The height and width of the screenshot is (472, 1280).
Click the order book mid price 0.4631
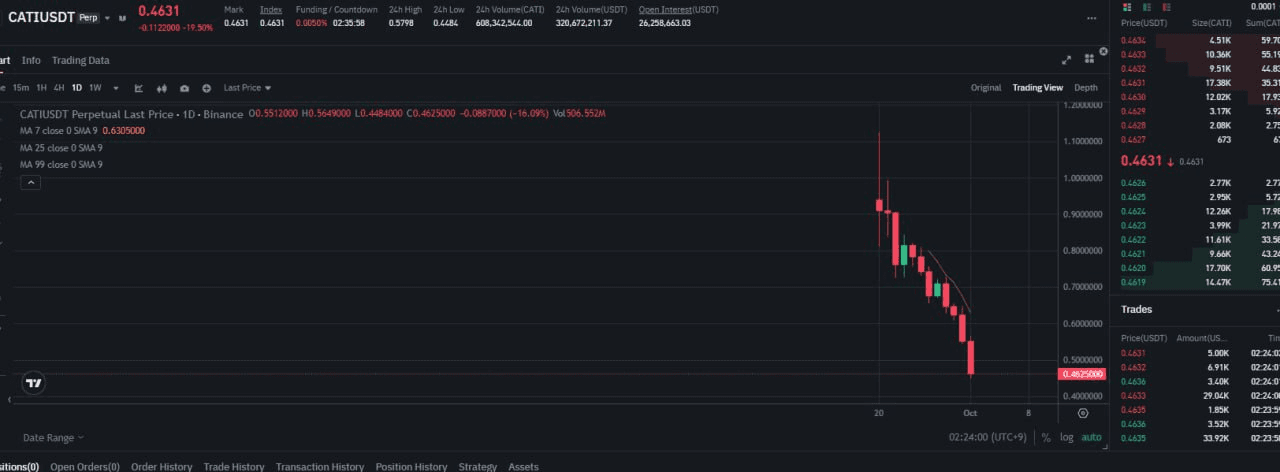click(1141, 160)
